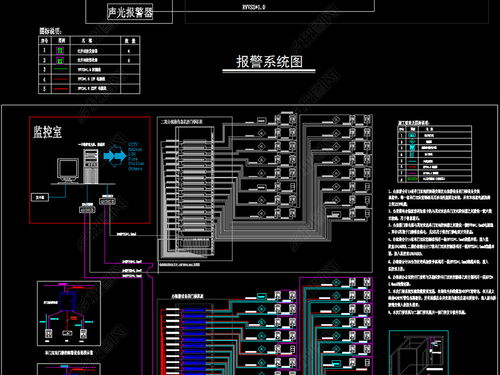Click the upper serial connector below the server
The image size is (500, 375).
coord(107,201)
